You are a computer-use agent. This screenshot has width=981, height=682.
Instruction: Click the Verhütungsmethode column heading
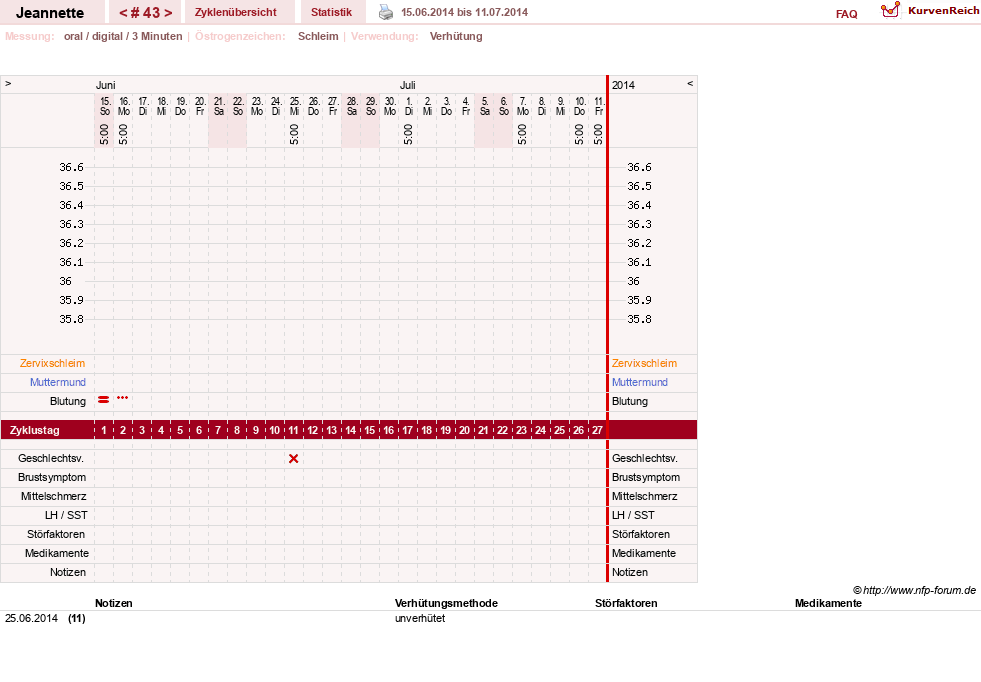pyautogui.click(x=446, y=603)
